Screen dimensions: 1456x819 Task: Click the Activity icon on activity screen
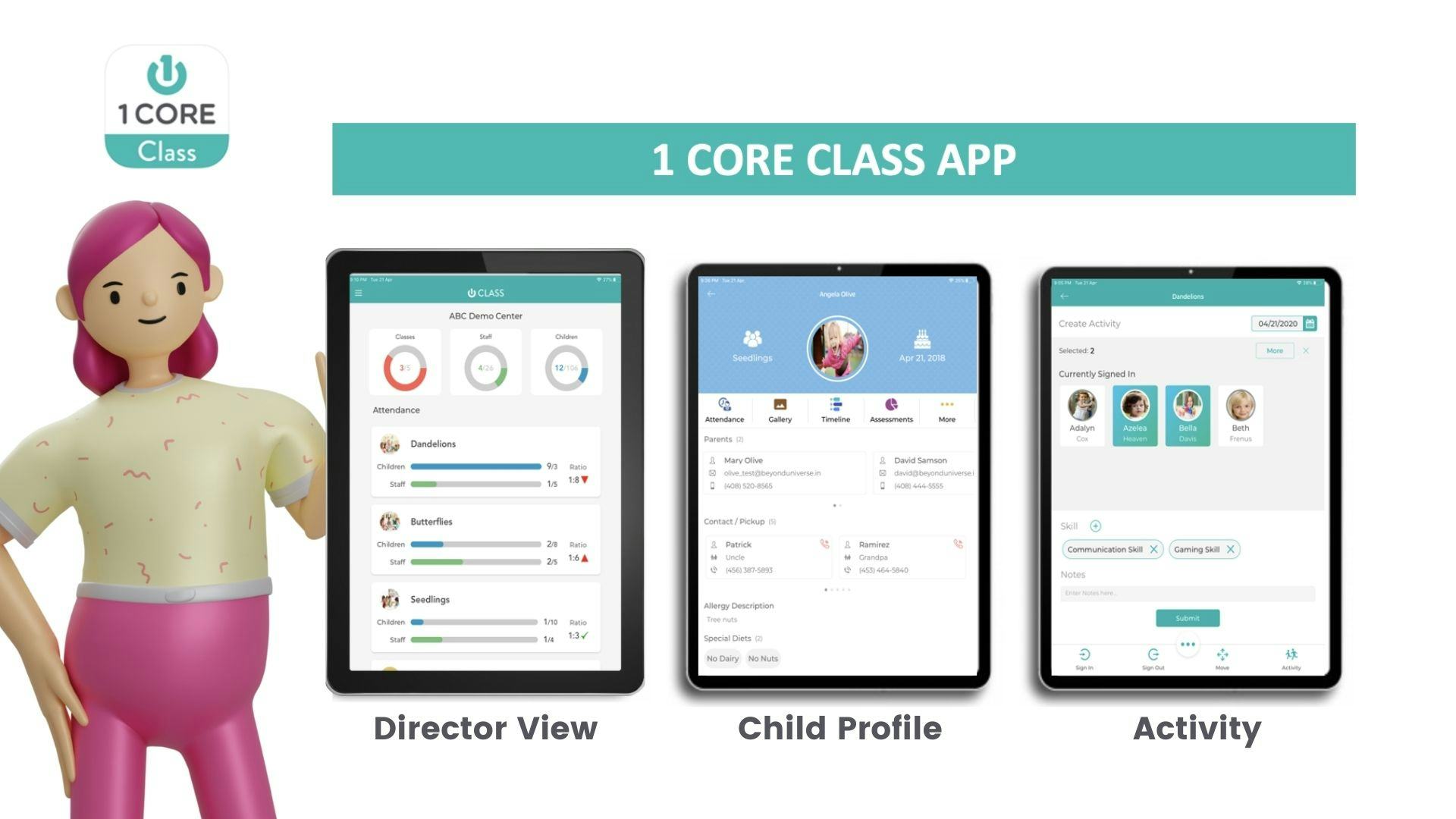(x=1290, y=658)
